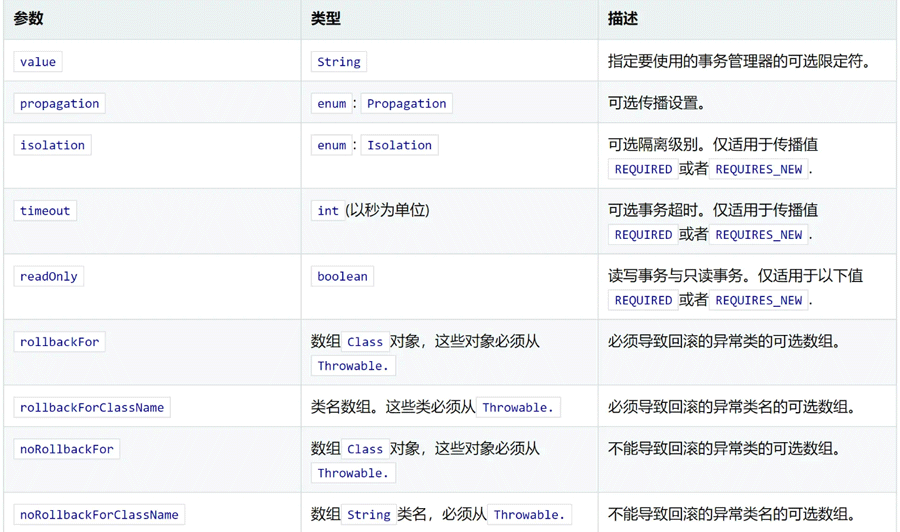
Task: Click the noRollbackFor parameter code label
Action: click(x=67, y=450)
